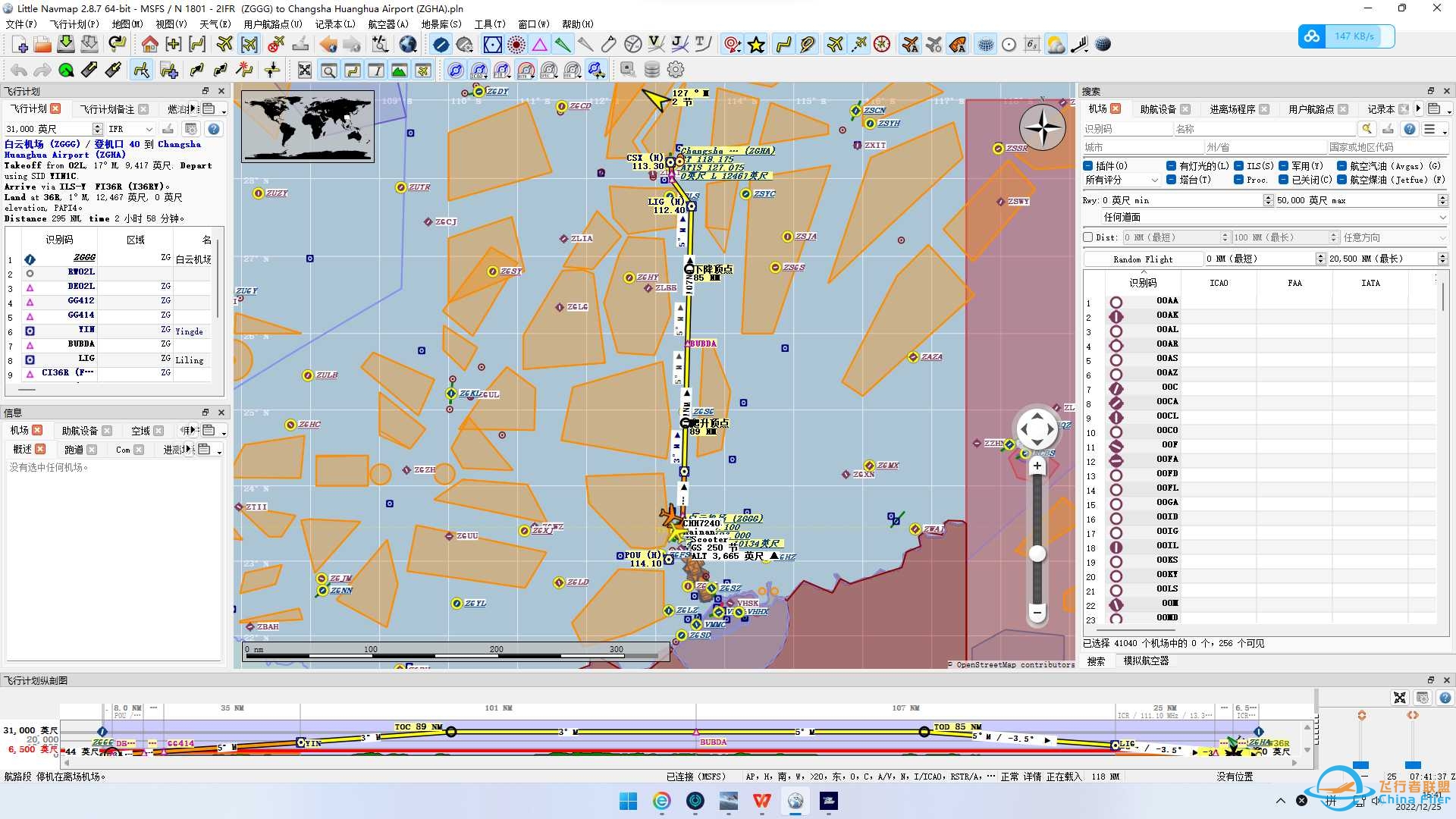
Task: Click the map pan navigation control
Action: (1037, 430)
